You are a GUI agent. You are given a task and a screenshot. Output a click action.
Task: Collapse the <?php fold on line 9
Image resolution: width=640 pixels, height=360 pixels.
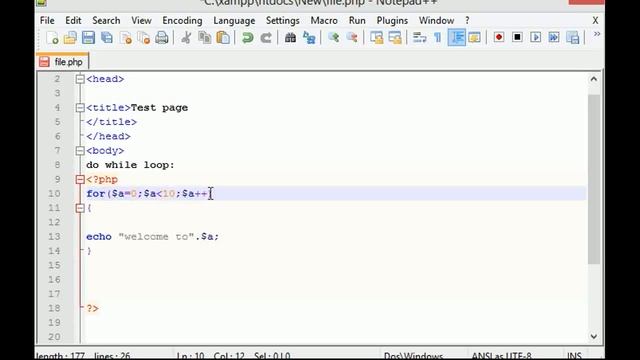pos(80,180)
